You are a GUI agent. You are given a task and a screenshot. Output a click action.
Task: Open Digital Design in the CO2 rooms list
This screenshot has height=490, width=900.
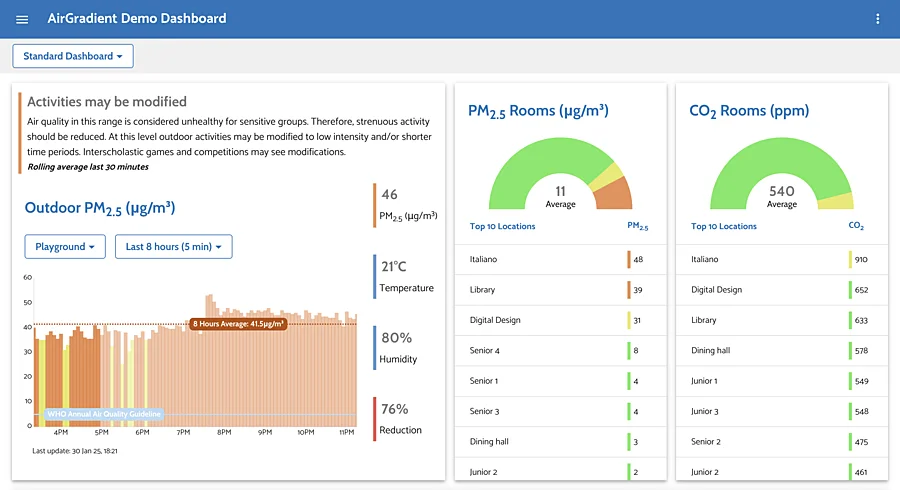(716, 290)
